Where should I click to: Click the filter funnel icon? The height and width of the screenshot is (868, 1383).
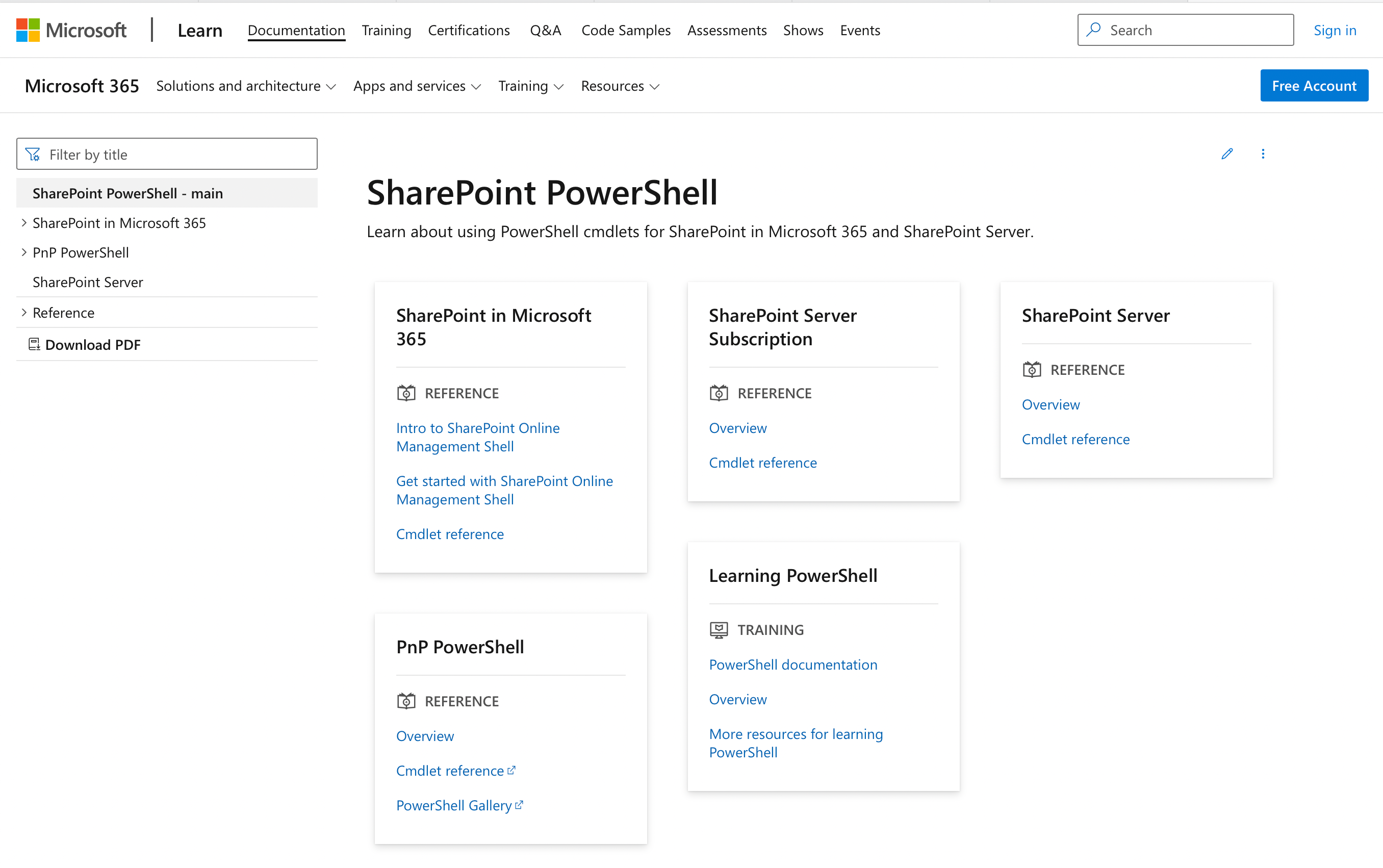pyautogui.click(x=33, y=154)
